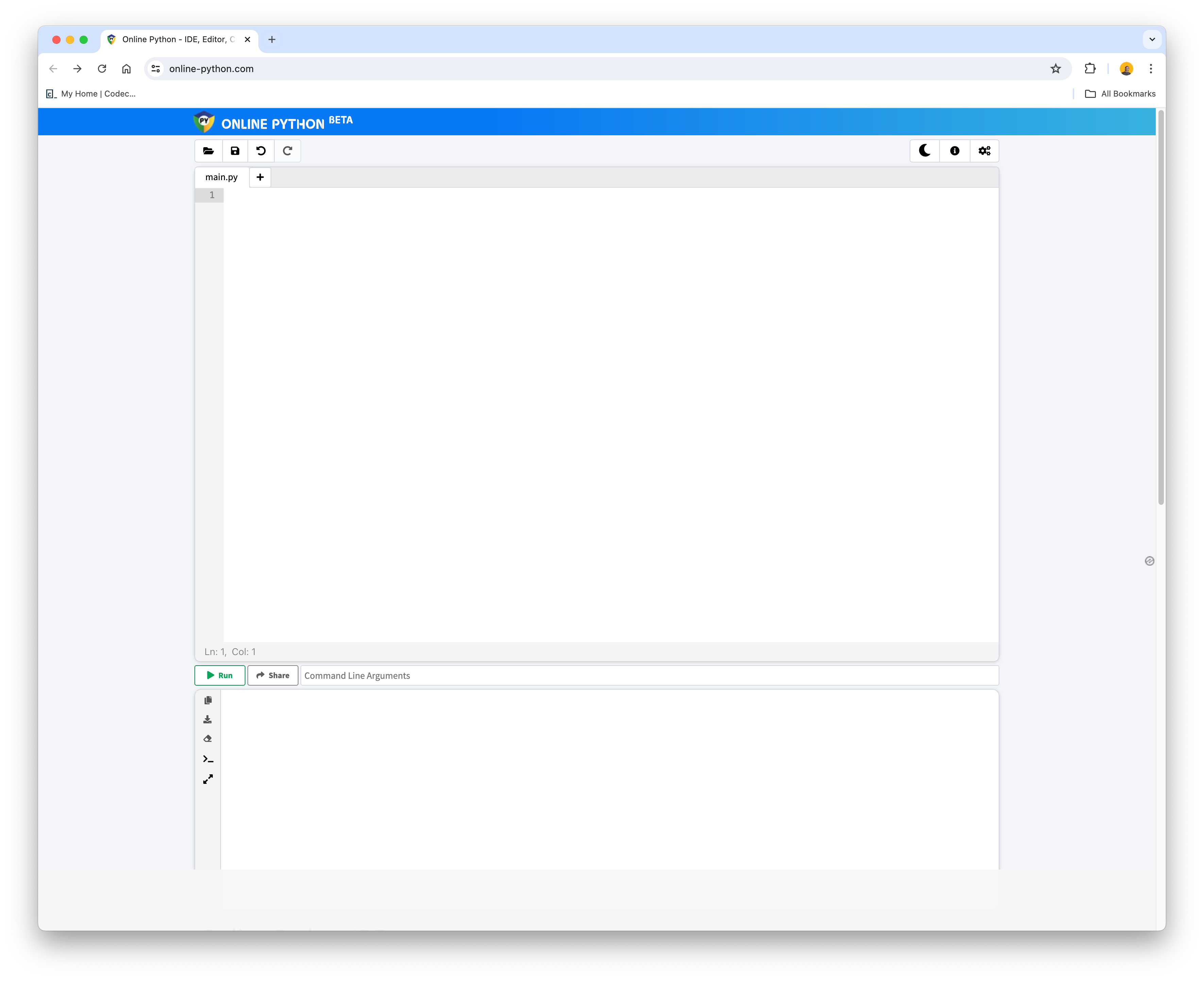Add a new file tab
Viewport: 1204px width, 981px height.
click(x=260, y=177)
